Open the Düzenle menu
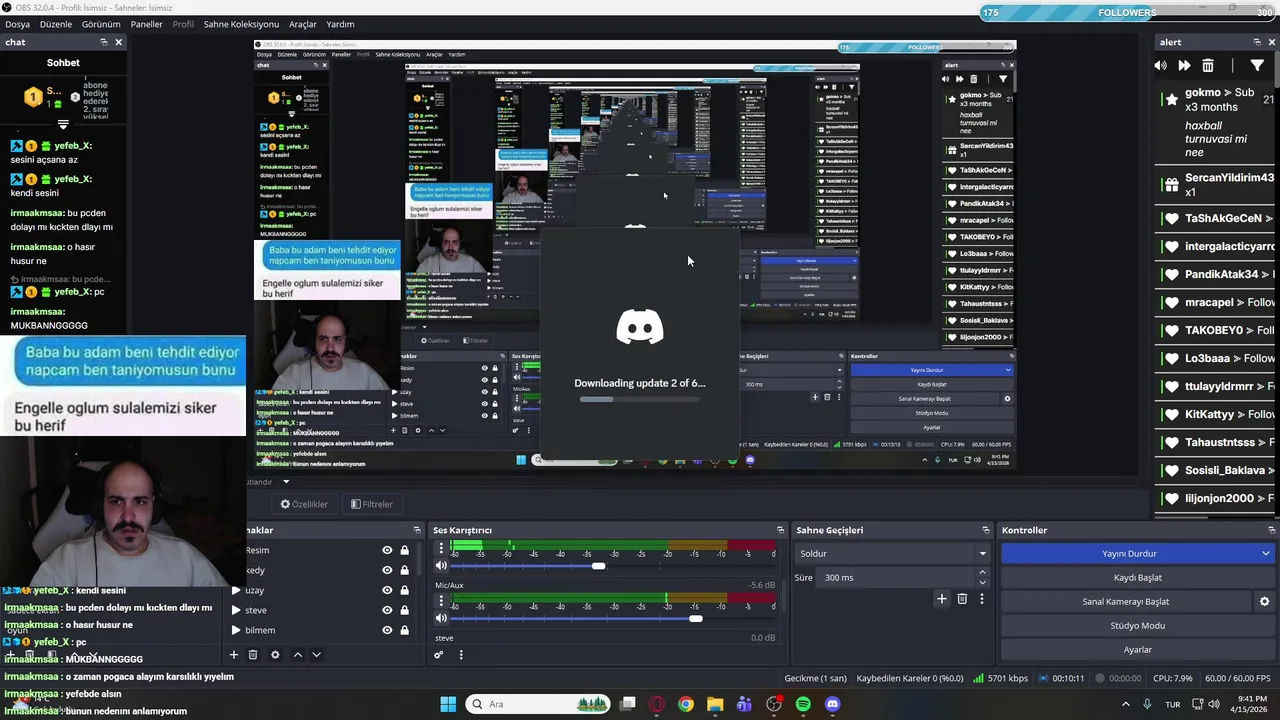 tap(56, 24)
